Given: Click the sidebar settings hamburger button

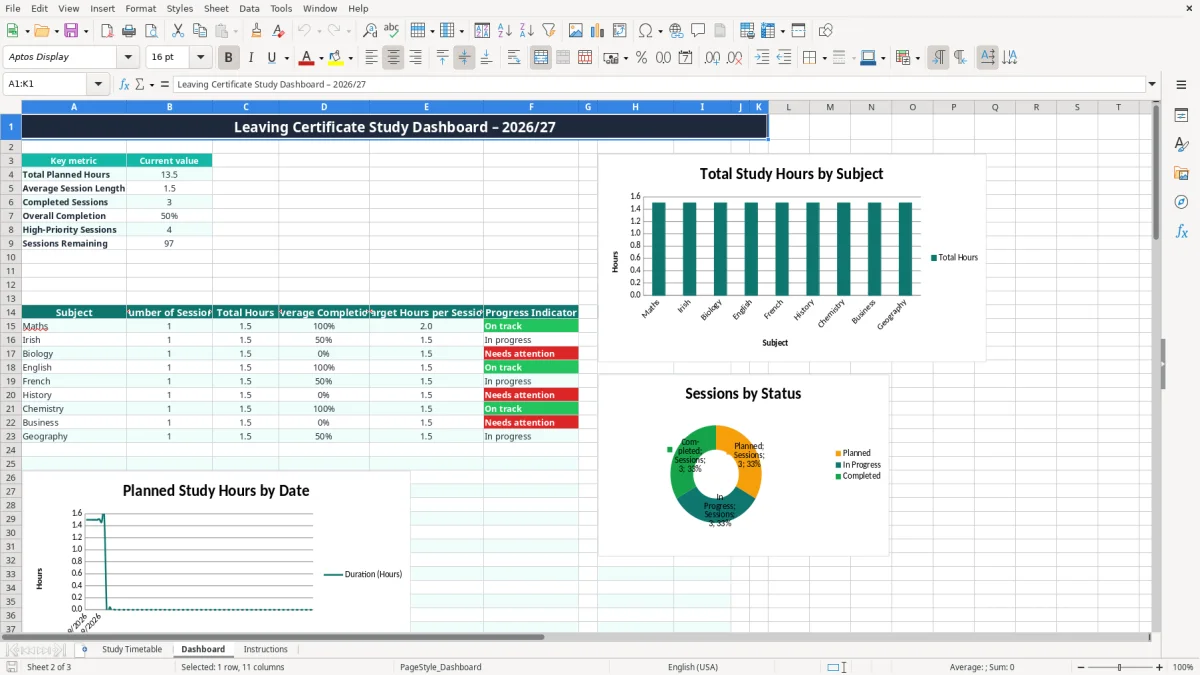Looking at the screenshot, I should click(1181, 86).
